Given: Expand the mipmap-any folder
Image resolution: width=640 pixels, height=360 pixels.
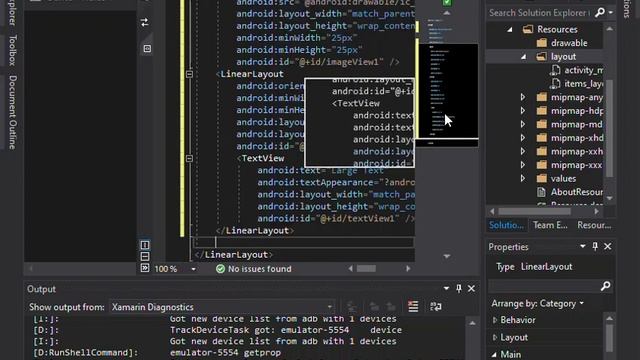Looking at the screenshot, I should click(x=523, y=97).
